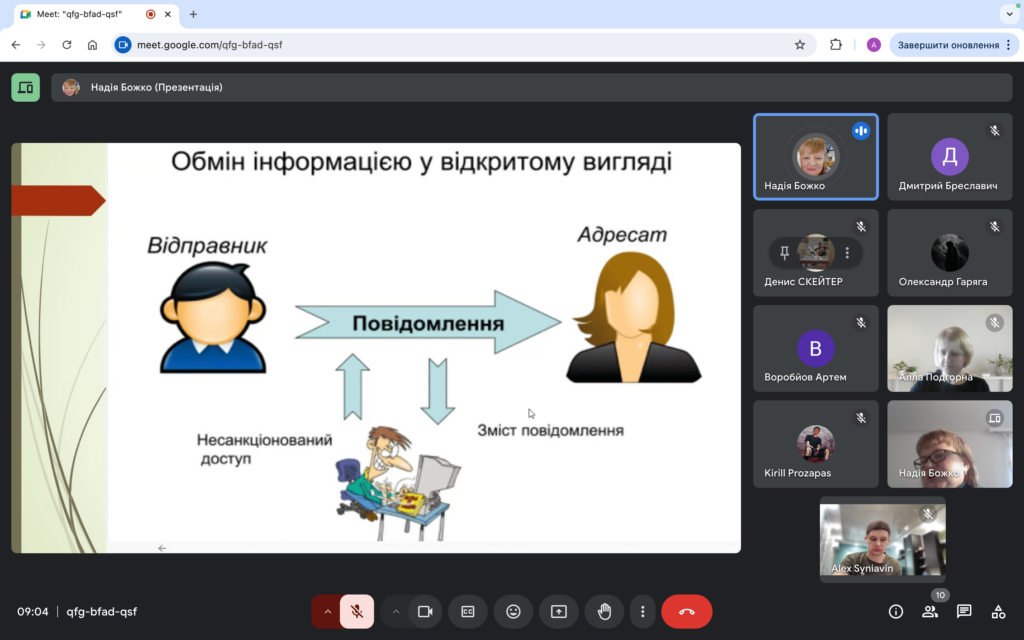Leave the call with red hang-up button
1024x640 pixels.
pyautogui.click(x=687, y=612)
